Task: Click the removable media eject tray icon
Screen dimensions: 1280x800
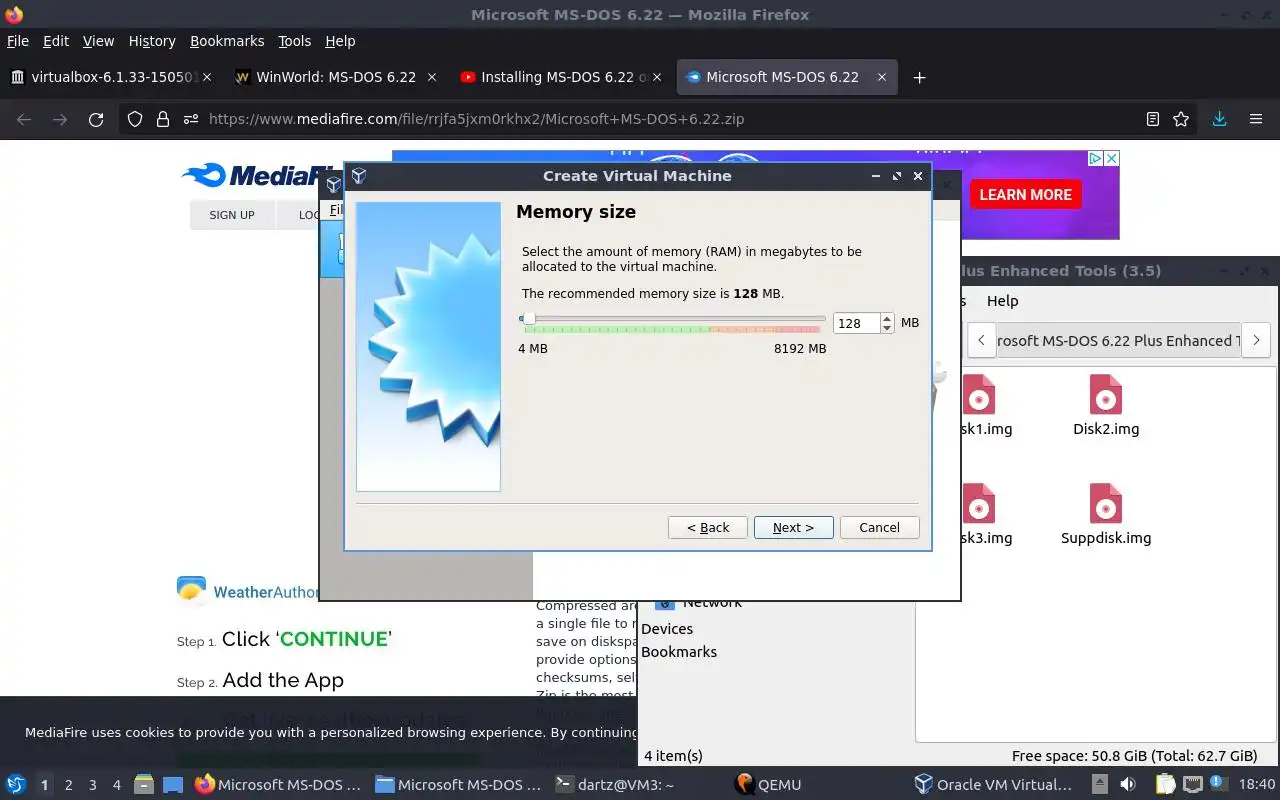Action: coord(1099,784)
